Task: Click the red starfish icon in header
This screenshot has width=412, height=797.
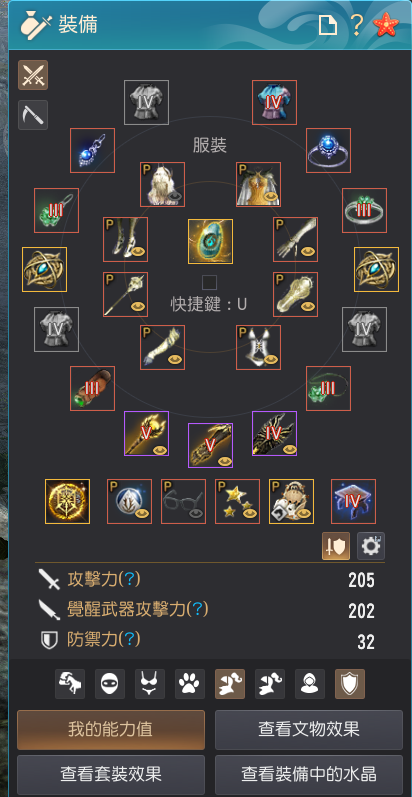Action: click(386, 25)
